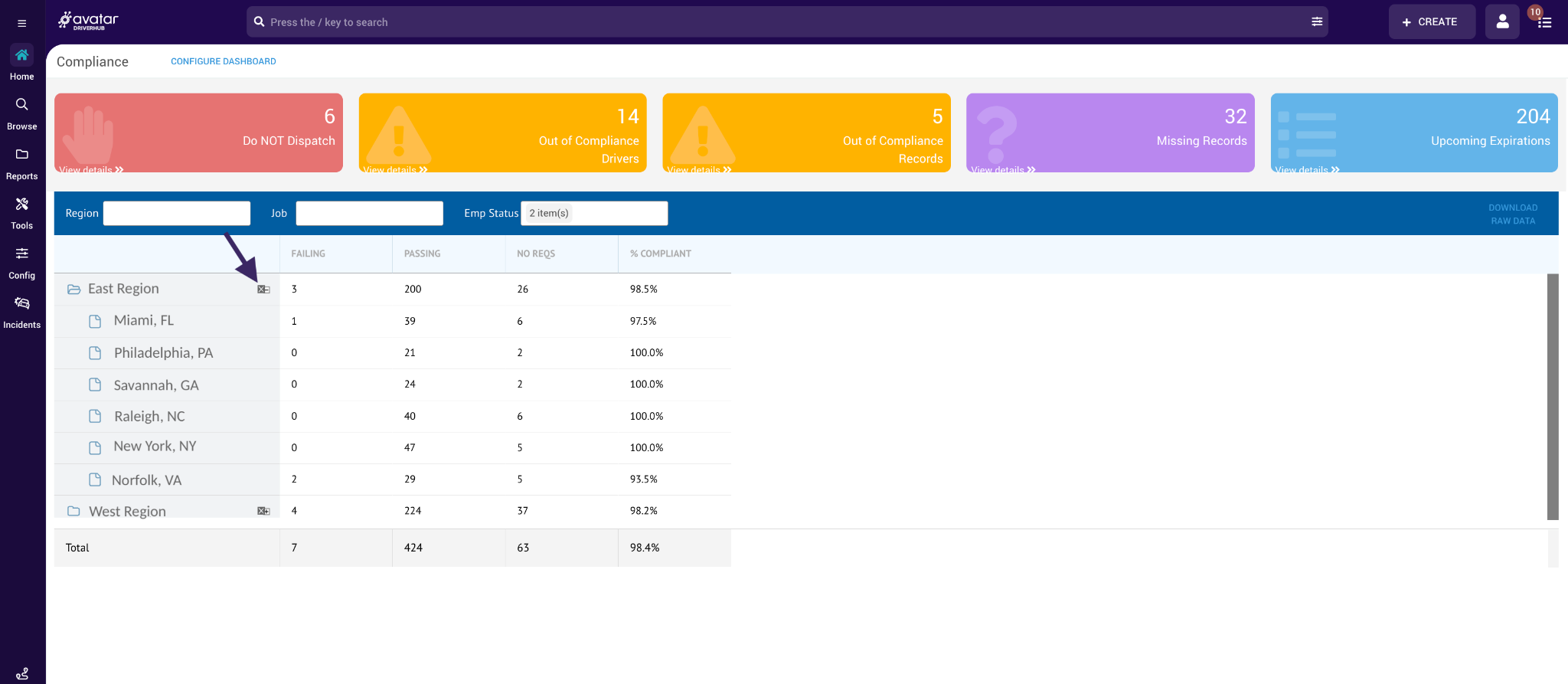The image size is (1568, 684).
Task: Open search filter options icon
Action: tap(1317, 22)
